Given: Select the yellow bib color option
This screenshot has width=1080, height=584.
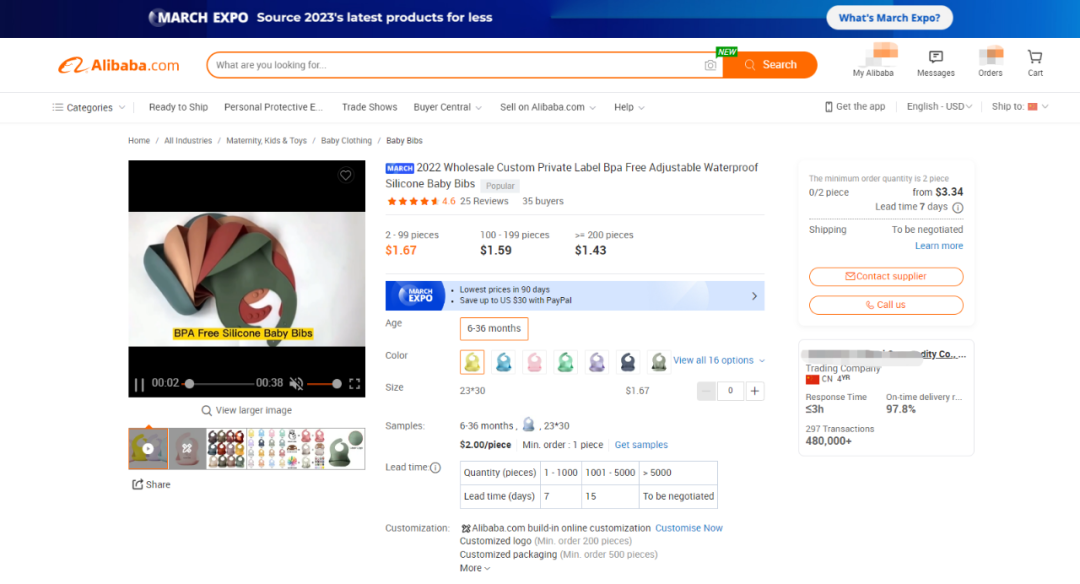Looking at the screenshot, I should coord(472,362).
